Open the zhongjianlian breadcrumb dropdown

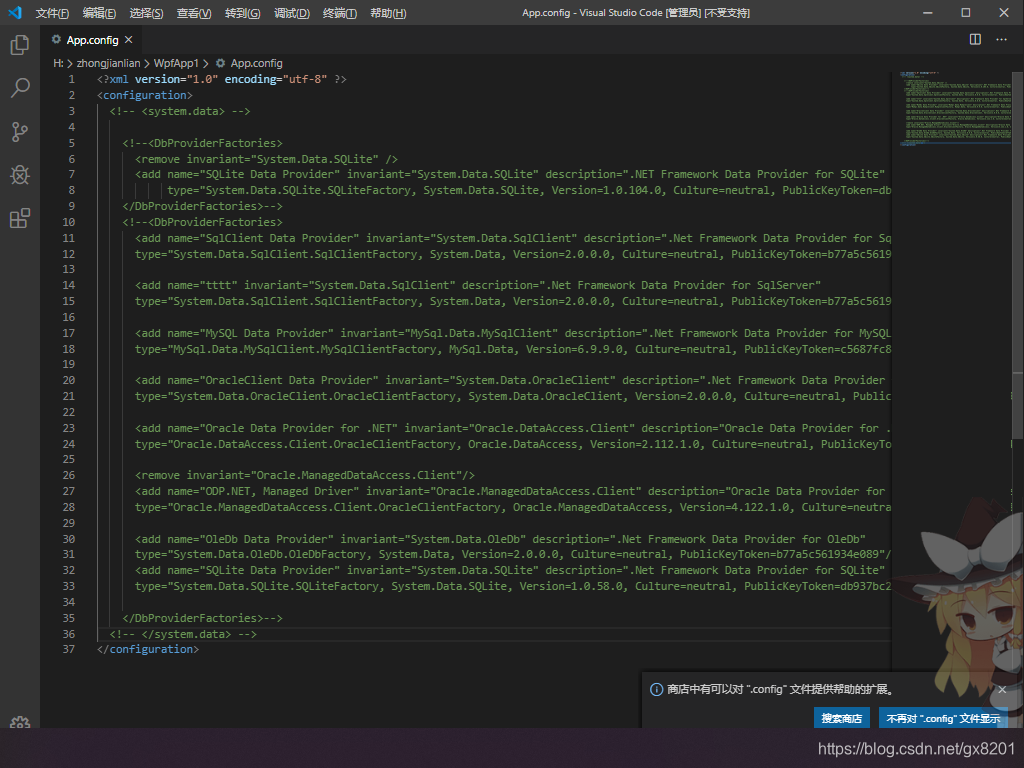click(x=108, y=62)
